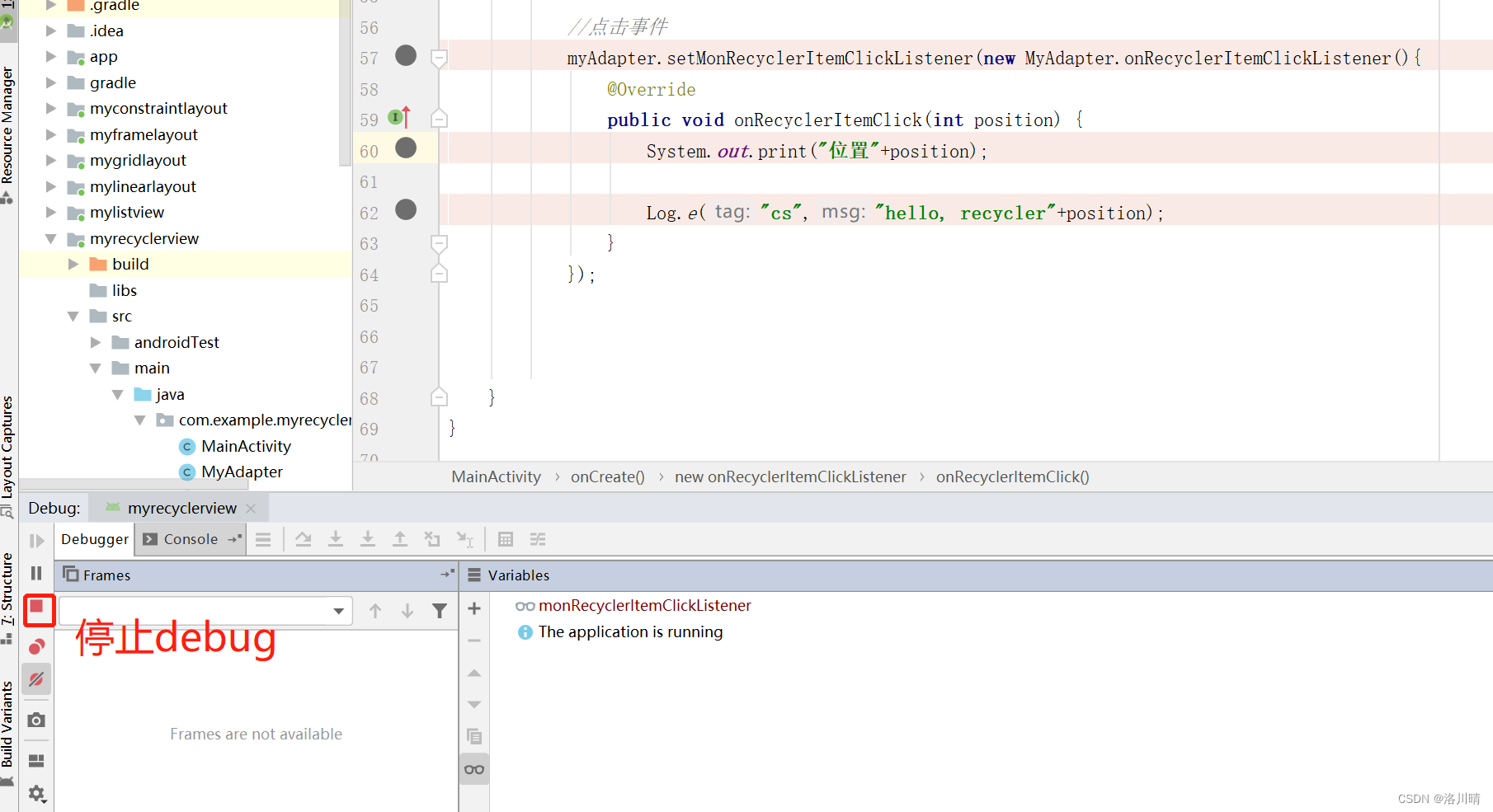Fold the method at line 59
This screenshot has width=1493, height=812.
[x=440, y=120]
